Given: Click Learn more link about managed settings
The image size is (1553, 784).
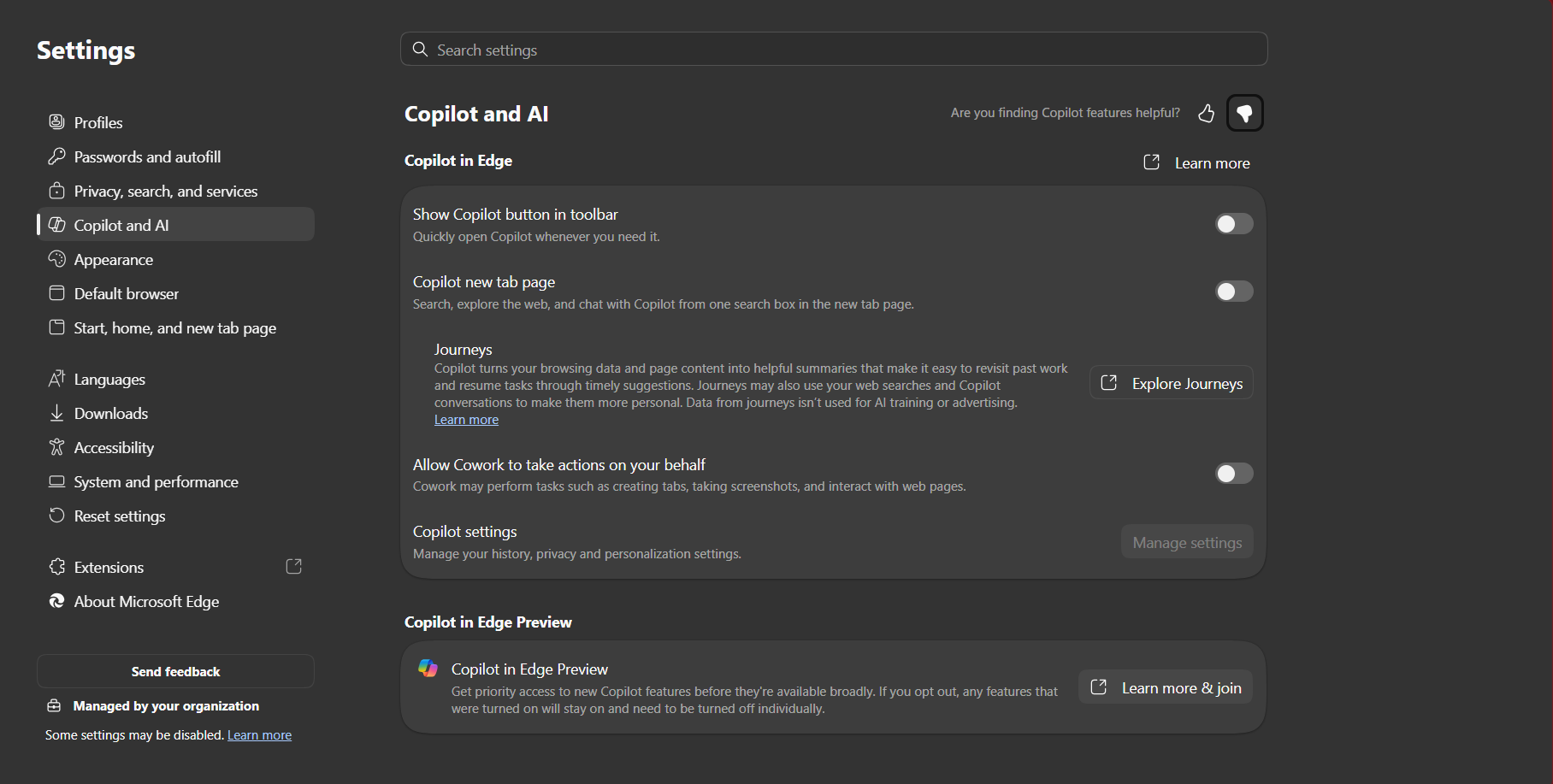Looking at the screenshot, I should pos(259,735).
